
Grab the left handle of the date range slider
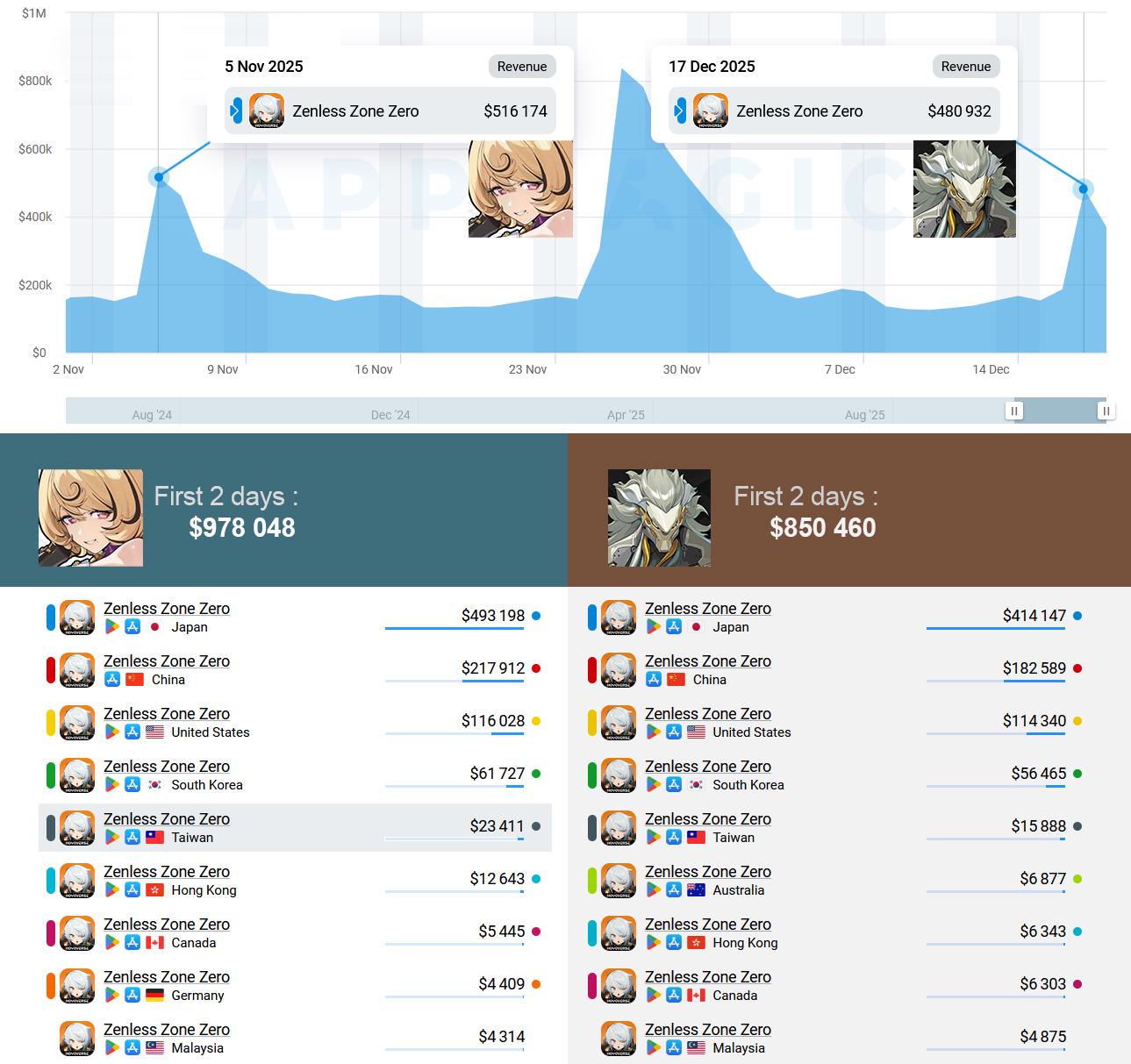point(1014,411)
